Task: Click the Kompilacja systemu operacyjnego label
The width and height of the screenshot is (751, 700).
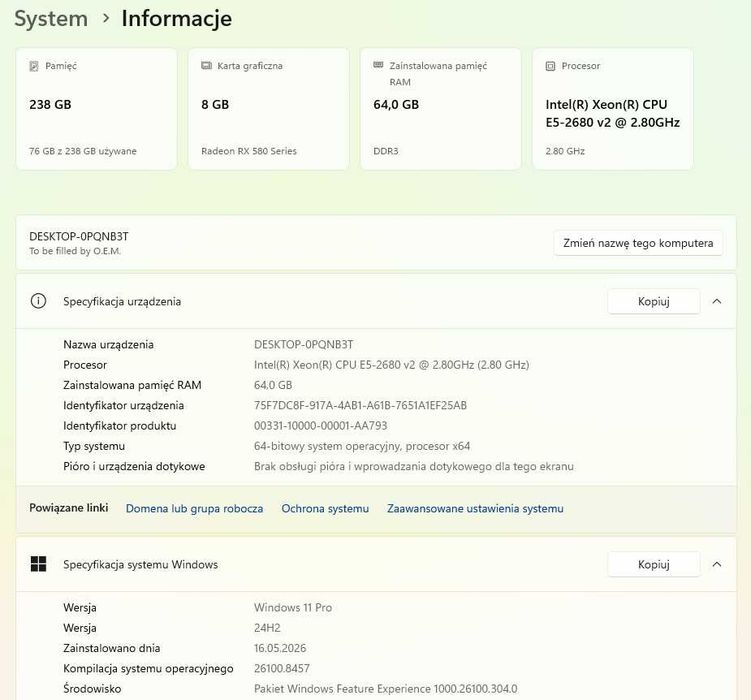Action: [x=148, y=668]
